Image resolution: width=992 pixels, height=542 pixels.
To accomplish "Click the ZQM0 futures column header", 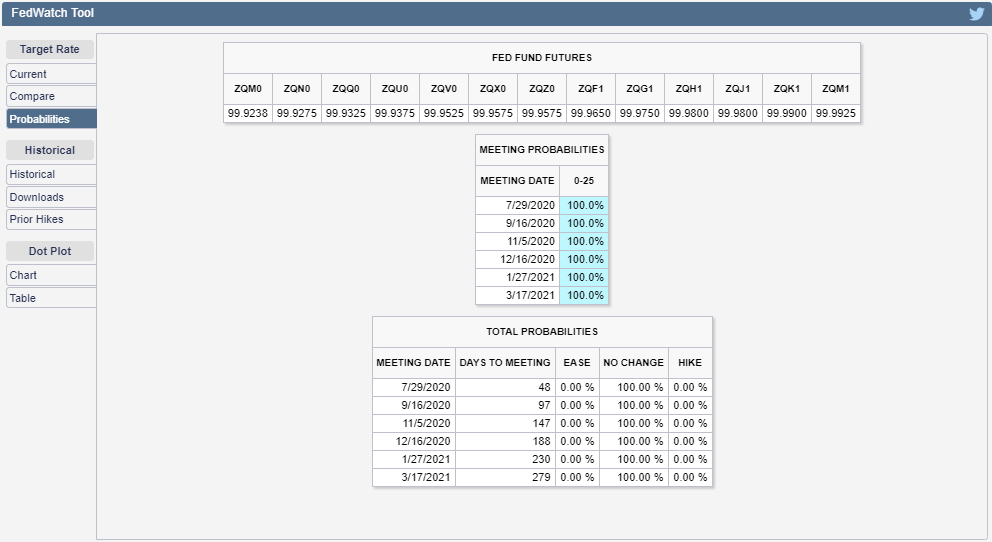I will click(248, 89).
